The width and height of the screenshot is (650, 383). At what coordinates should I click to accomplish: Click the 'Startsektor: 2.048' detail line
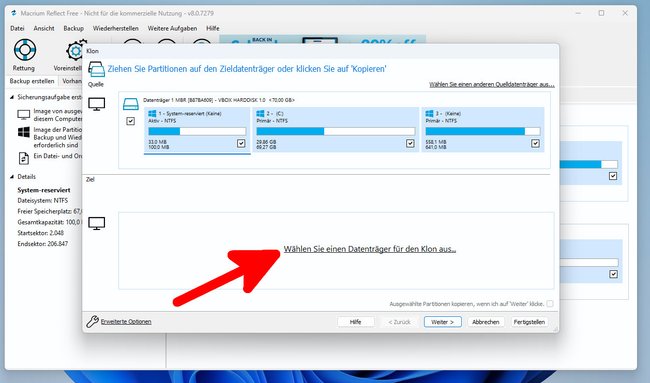pyautogui.click(x=40, y=233)
